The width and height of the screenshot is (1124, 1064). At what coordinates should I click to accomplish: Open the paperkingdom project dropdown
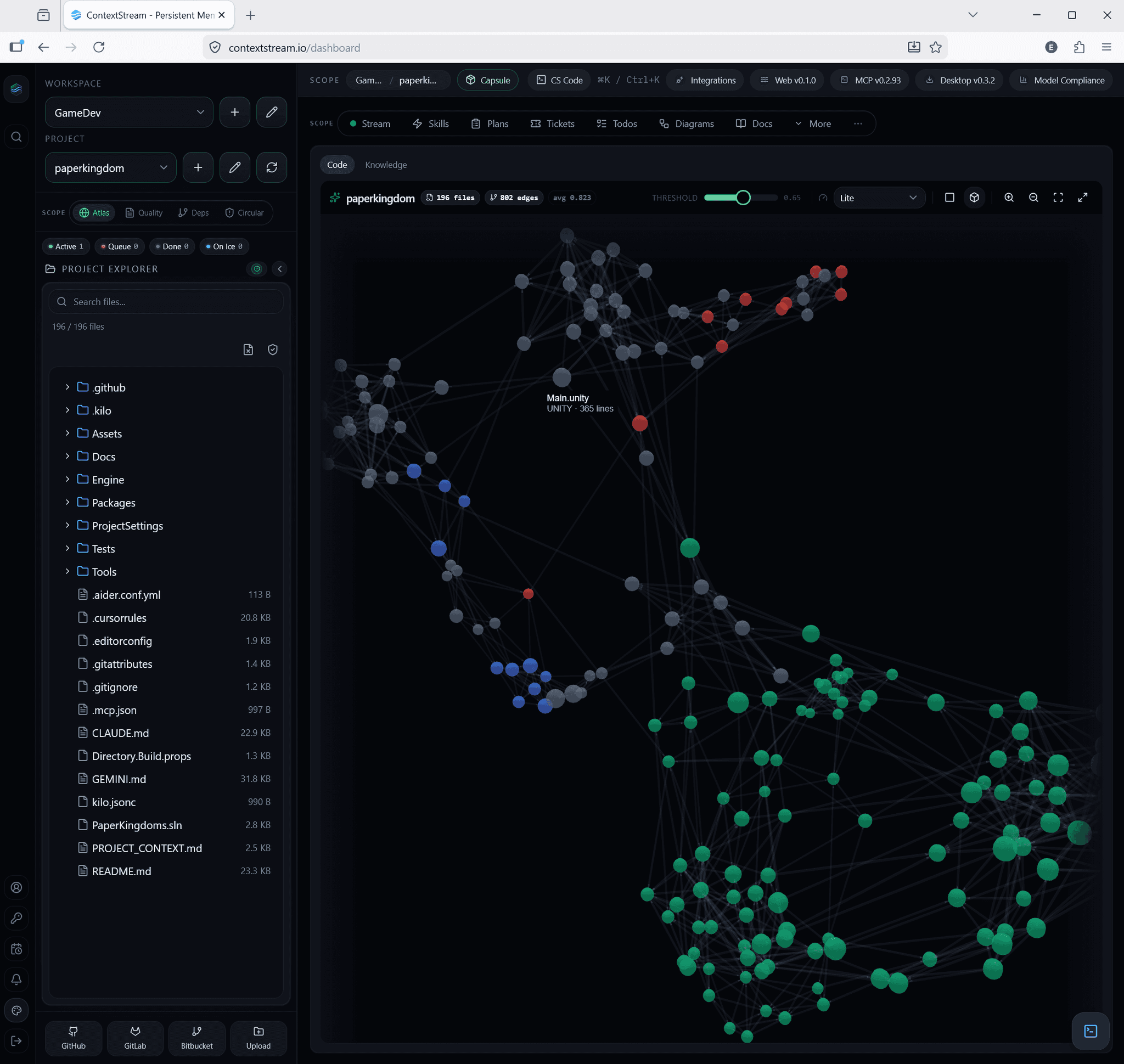[111, 167]
